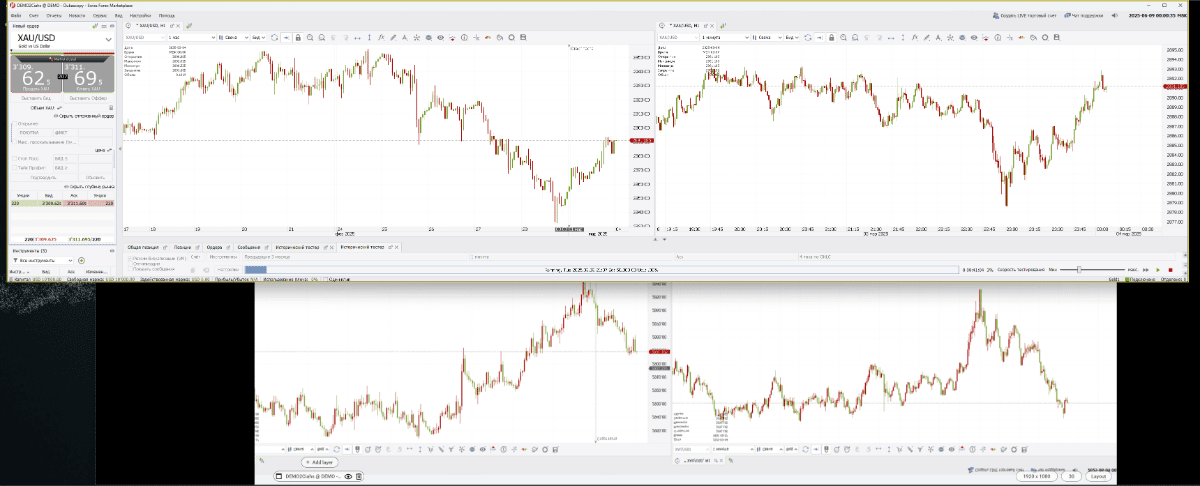Image resolution: width=1200 pixels, height=486 pixels.
Task: Click the tester speed slider
Action: (1080, 269)
